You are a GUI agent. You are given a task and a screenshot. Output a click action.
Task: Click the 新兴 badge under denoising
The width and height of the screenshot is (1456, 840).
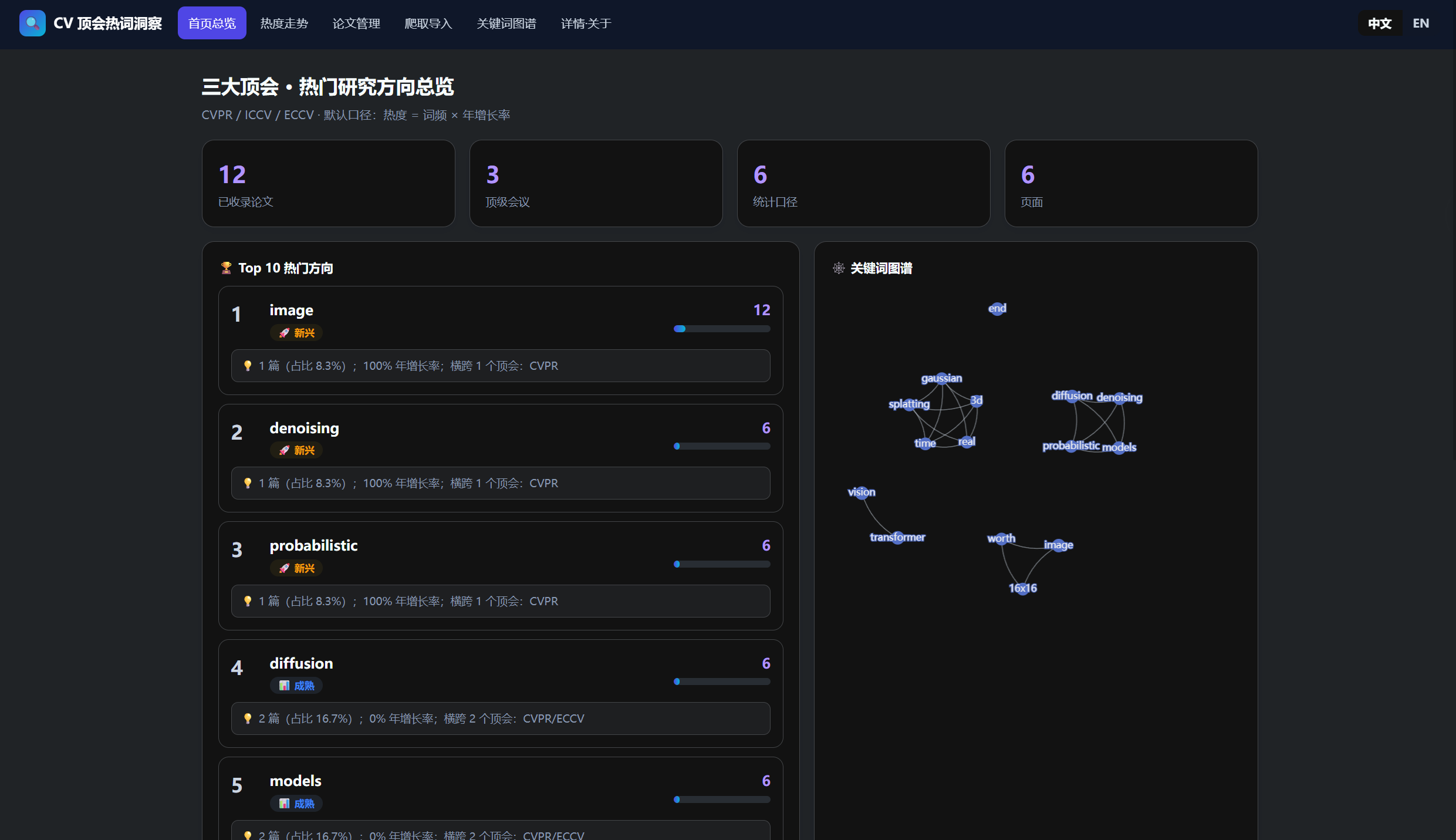(x=296, y=450)
